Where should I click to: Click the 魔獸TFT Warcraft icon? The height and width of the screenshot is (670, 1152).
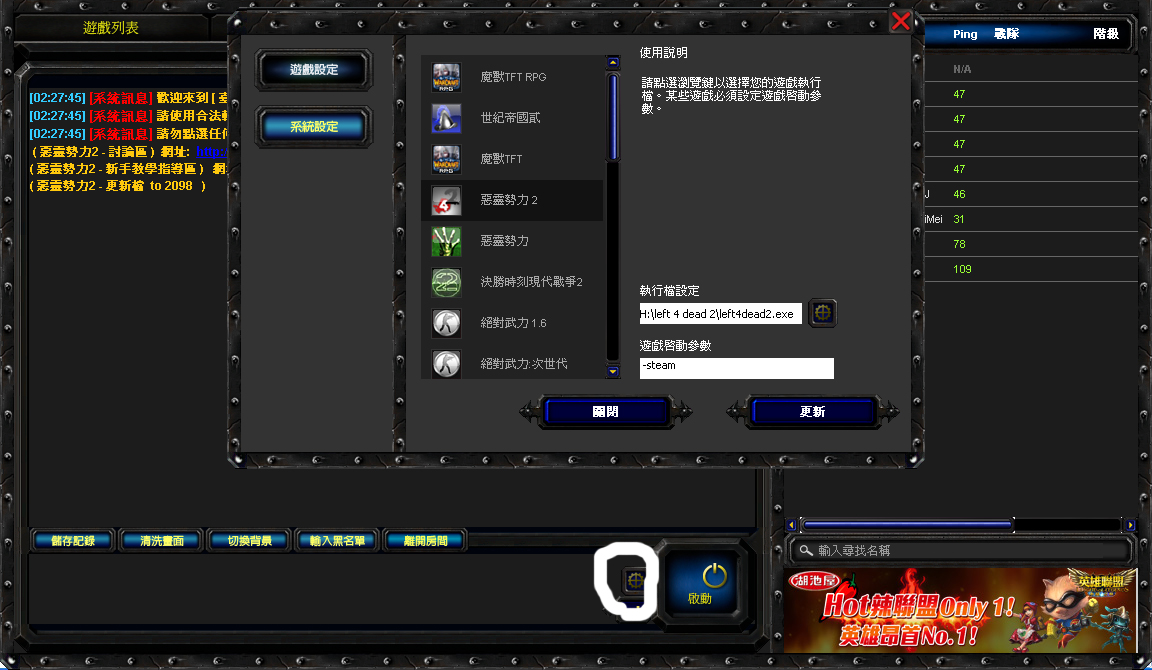(x=446, y=159)
